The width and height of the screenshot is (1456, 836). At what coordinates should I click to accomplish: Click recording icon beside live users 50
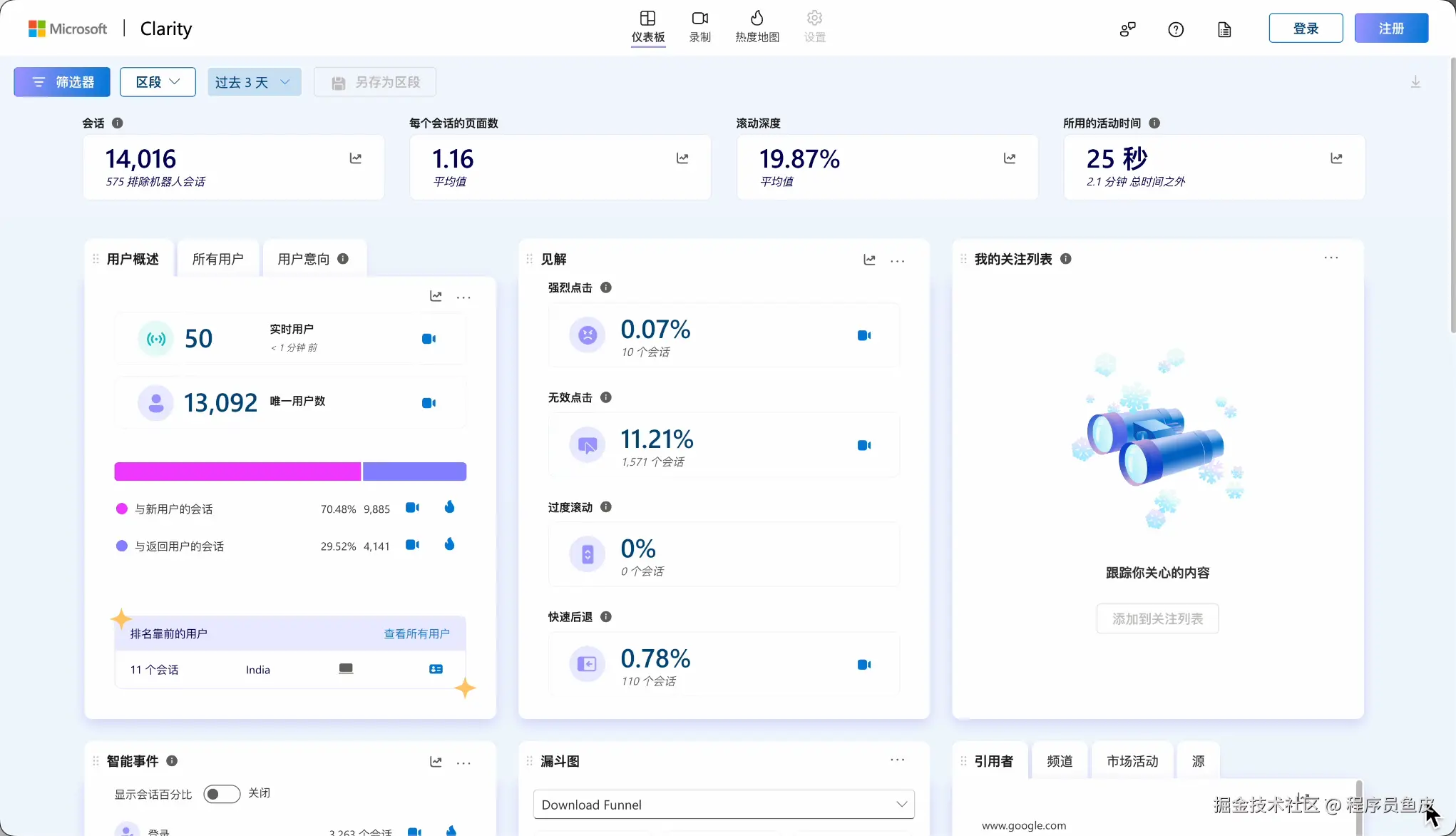pyautogui.click(x=429, y=339)
